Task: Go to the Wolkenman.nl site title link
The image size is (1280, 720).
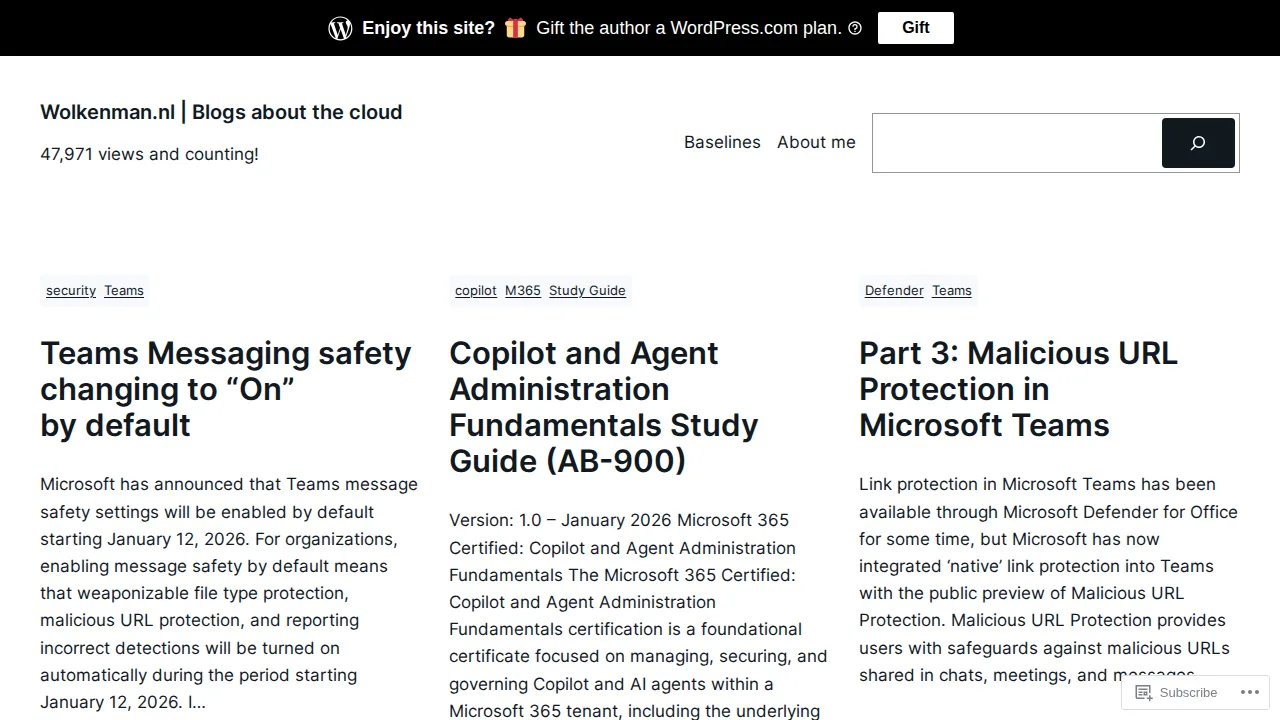Action: click(221, 112)
